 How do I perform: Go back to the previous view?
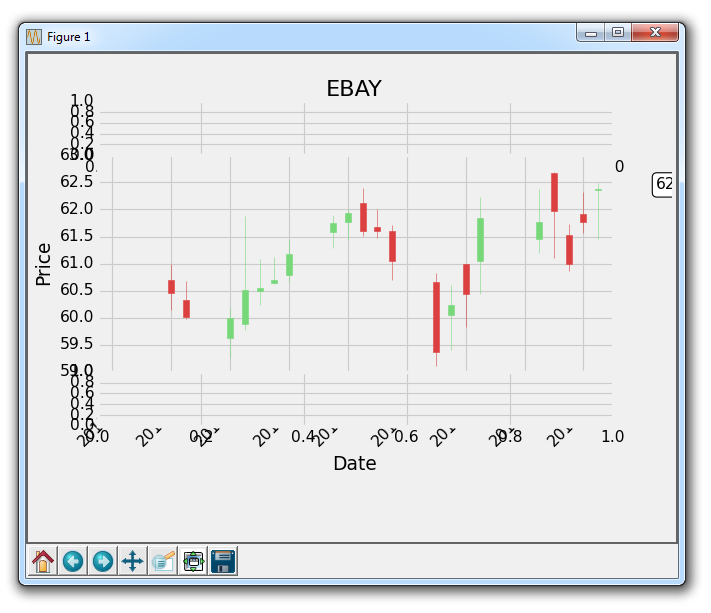pos(73,561)
